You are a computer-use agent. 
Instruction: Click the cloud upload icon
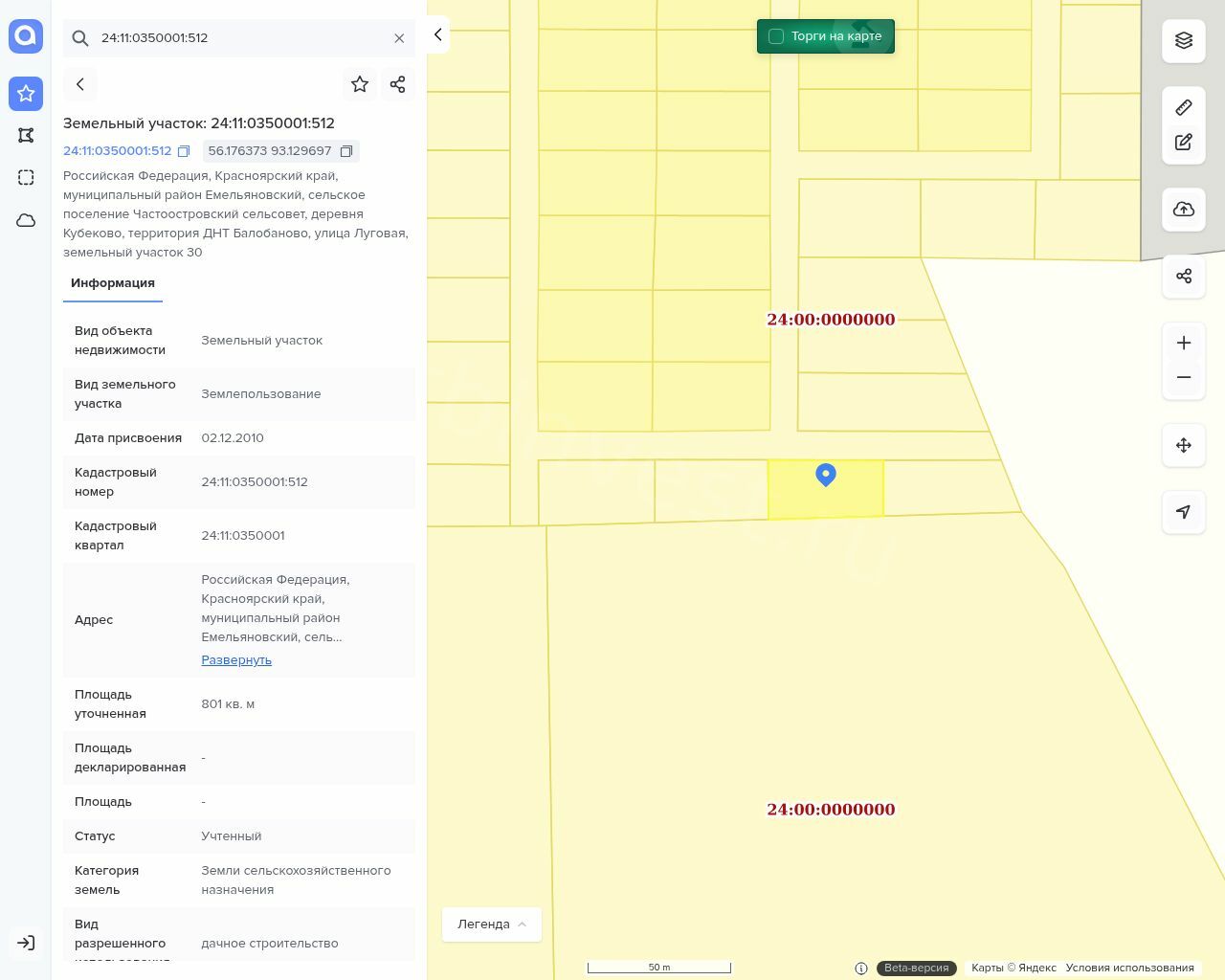tap(1183, 210)
